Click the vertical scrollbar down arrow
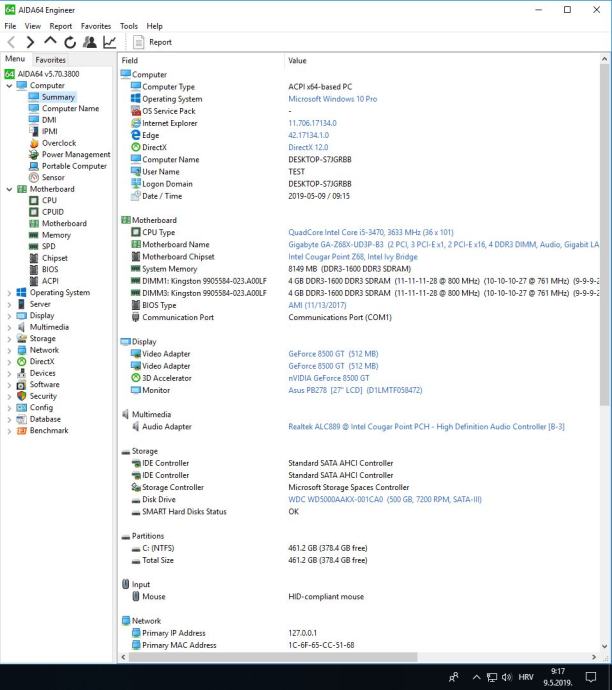 [604, 646]
